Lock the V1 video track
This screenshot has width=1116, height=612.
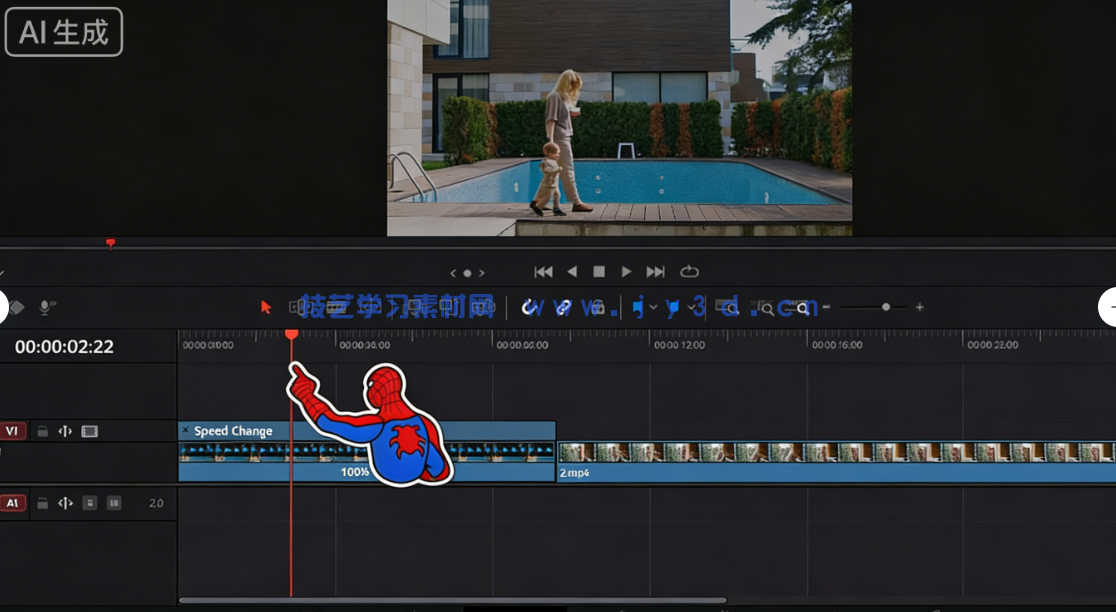pyautogui.click(x=42, y=431)
